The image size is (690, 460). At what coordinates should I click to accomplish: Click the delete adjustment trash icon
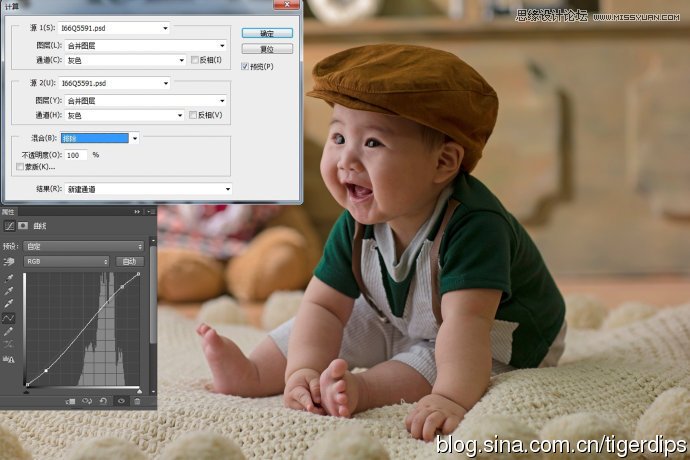tap(138, 401)
